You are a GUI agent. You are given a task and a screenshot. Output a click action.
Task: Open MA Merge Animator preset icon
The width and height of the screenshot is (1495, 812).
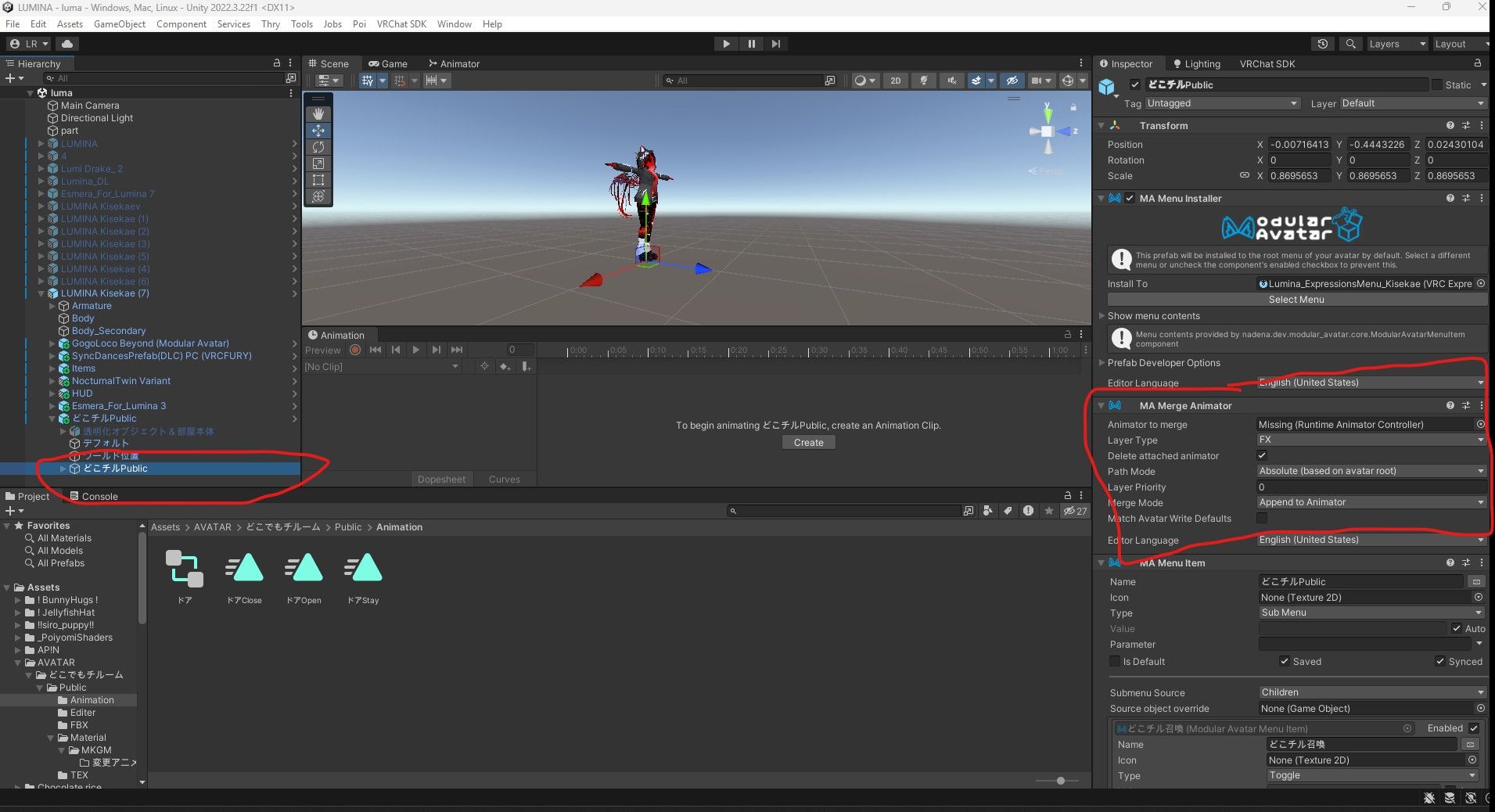point(1465,405)
